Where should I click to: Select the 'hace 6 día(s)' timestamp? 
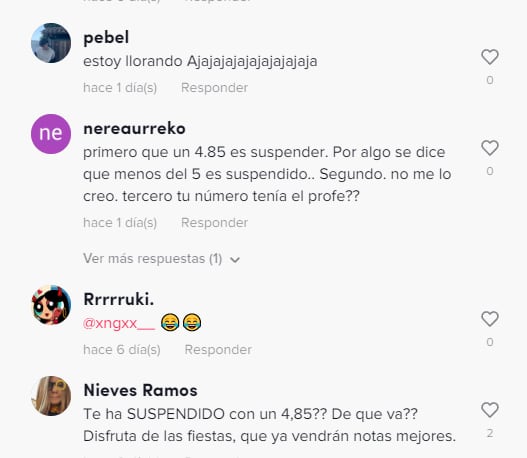pyautogui.click(x=122, y=350)
